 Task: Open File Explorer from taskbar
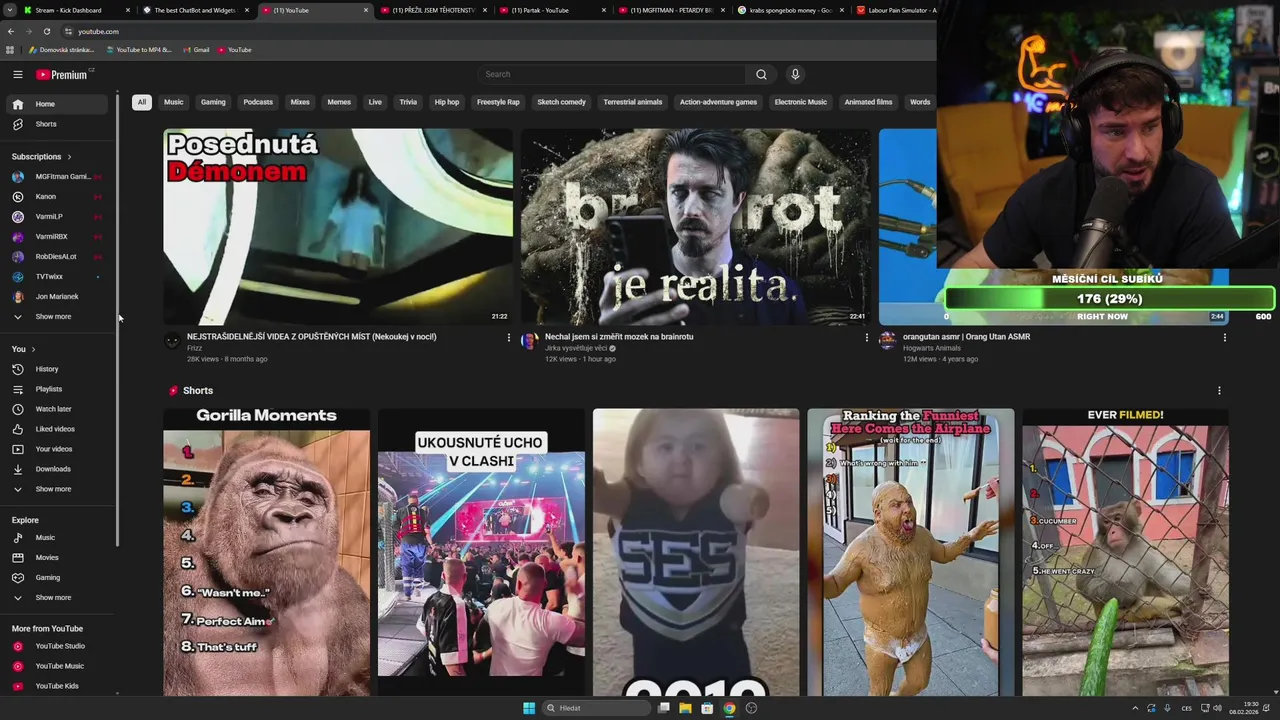click(685, 708)
